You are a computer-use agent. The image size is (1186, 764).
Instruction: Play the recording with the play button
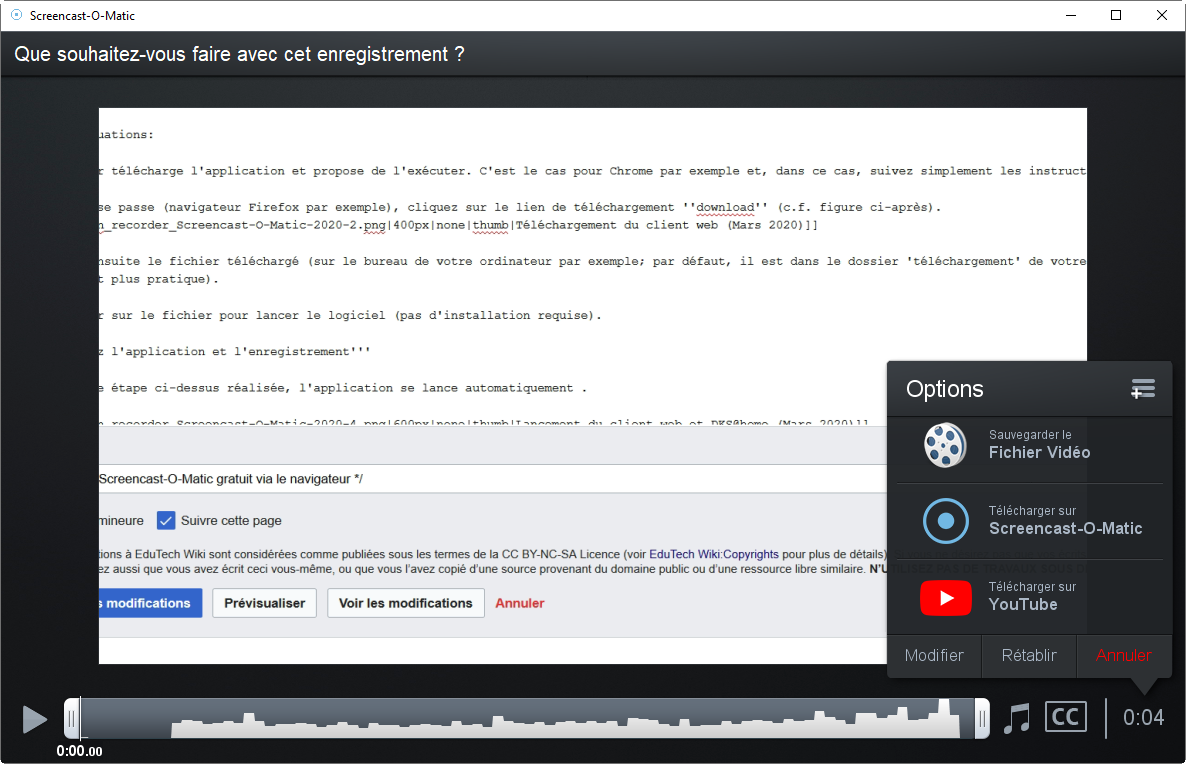click(x=35, y=719)
